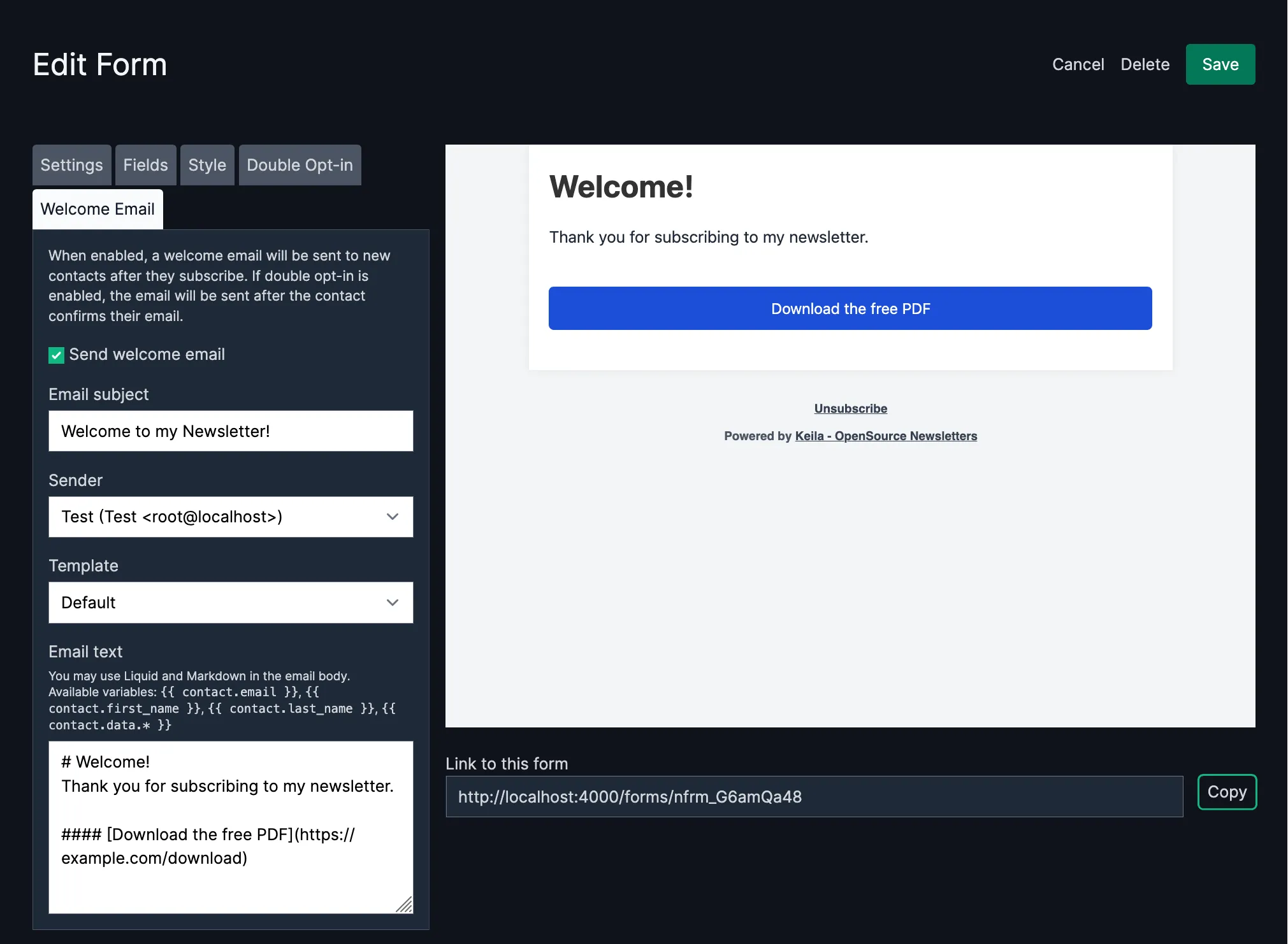
Task: Open the Keila - OpenSource Newsletters link
Action: point(885,436)
